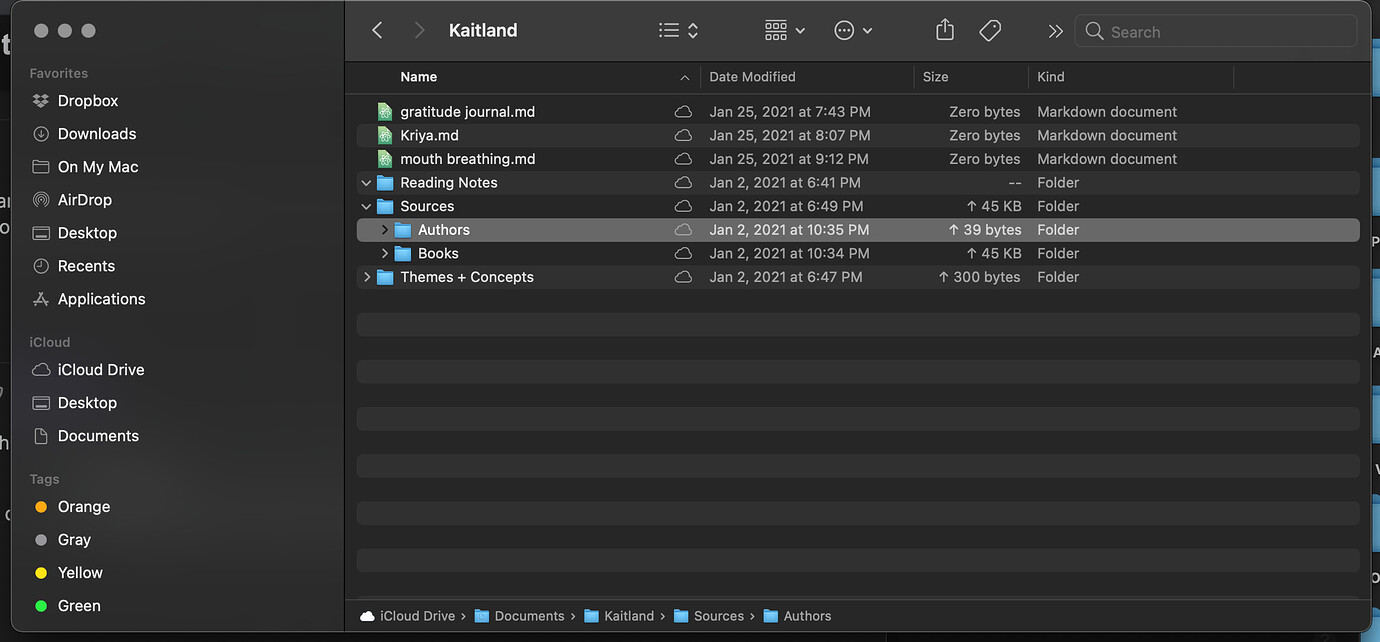Viewport: 1380px width, 642px height.
Task: Click inside the Search field
Action: point(1215,31)
